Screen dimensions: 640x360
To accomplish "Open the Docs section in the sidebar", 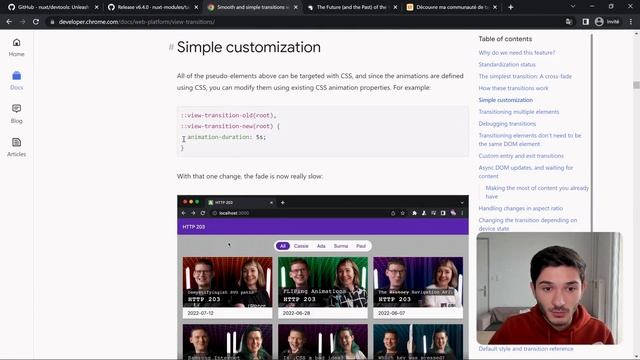I will [16, 81].
